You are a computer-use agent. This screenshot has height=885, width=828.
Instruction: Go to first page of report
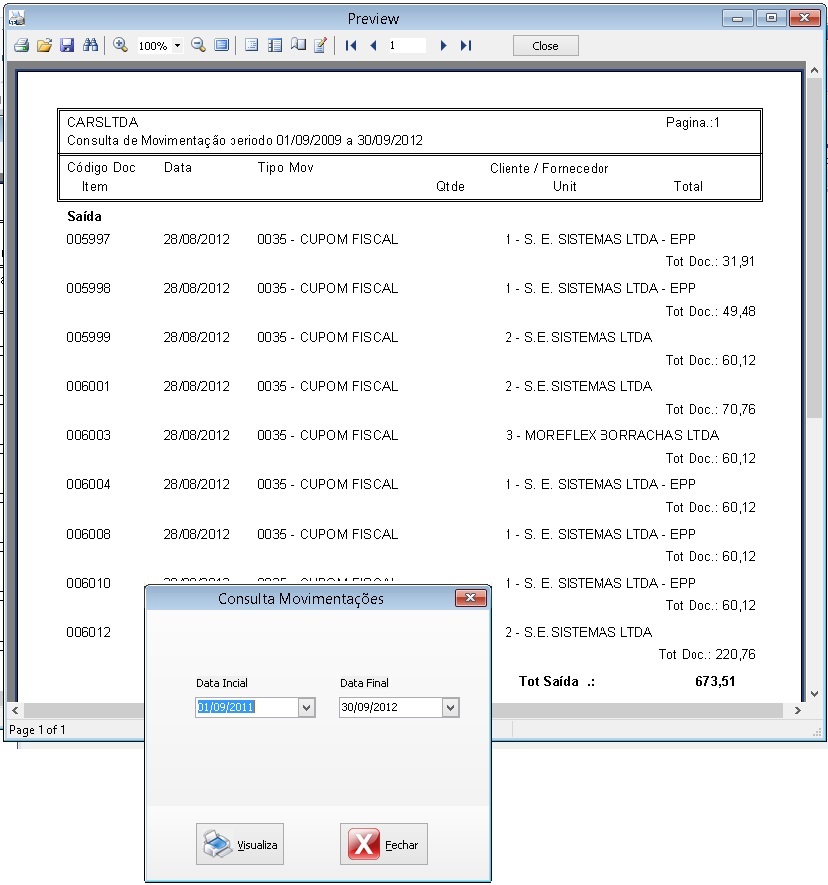(350, 46)
